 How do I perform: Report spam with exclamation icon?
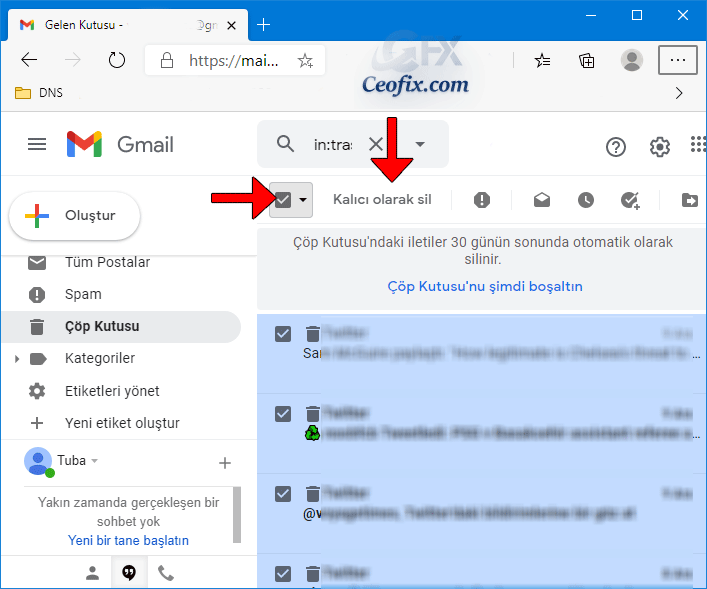click(x=482, y=200)
